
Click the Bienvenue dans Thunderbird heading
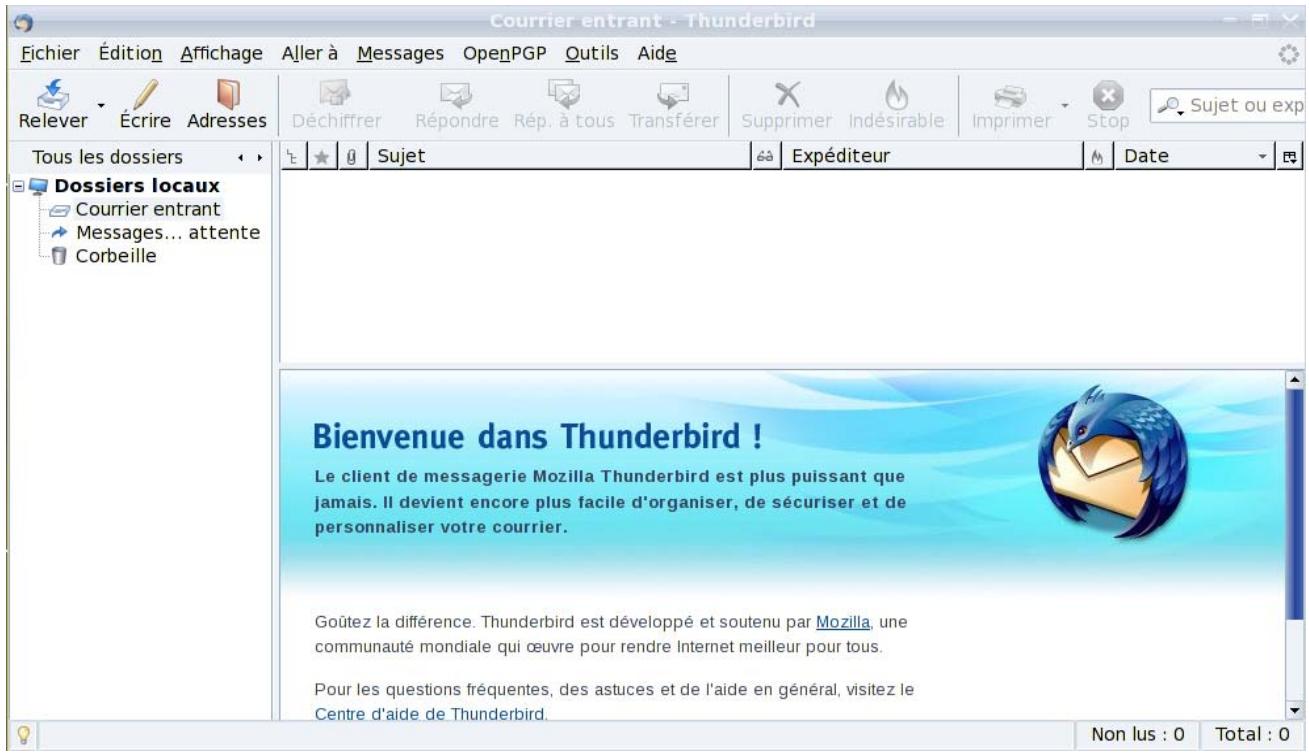[x=539, y=436]
